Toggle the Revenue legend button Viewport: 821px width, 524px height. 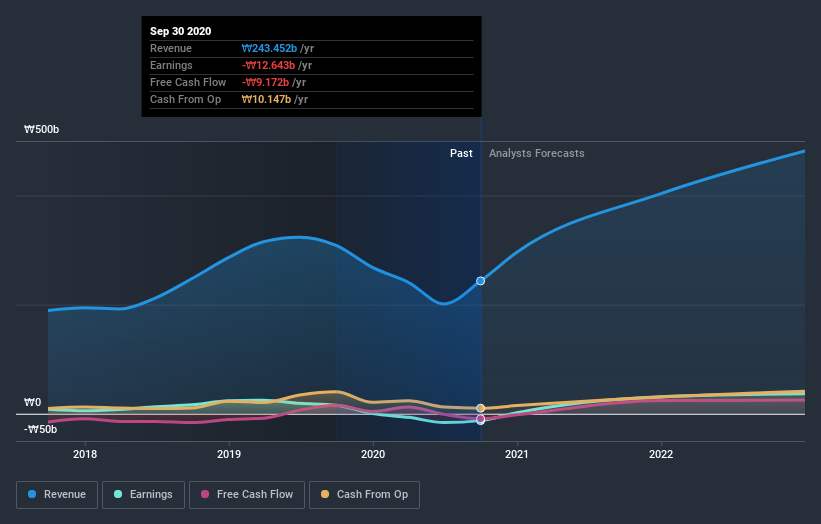click(57, 495)
